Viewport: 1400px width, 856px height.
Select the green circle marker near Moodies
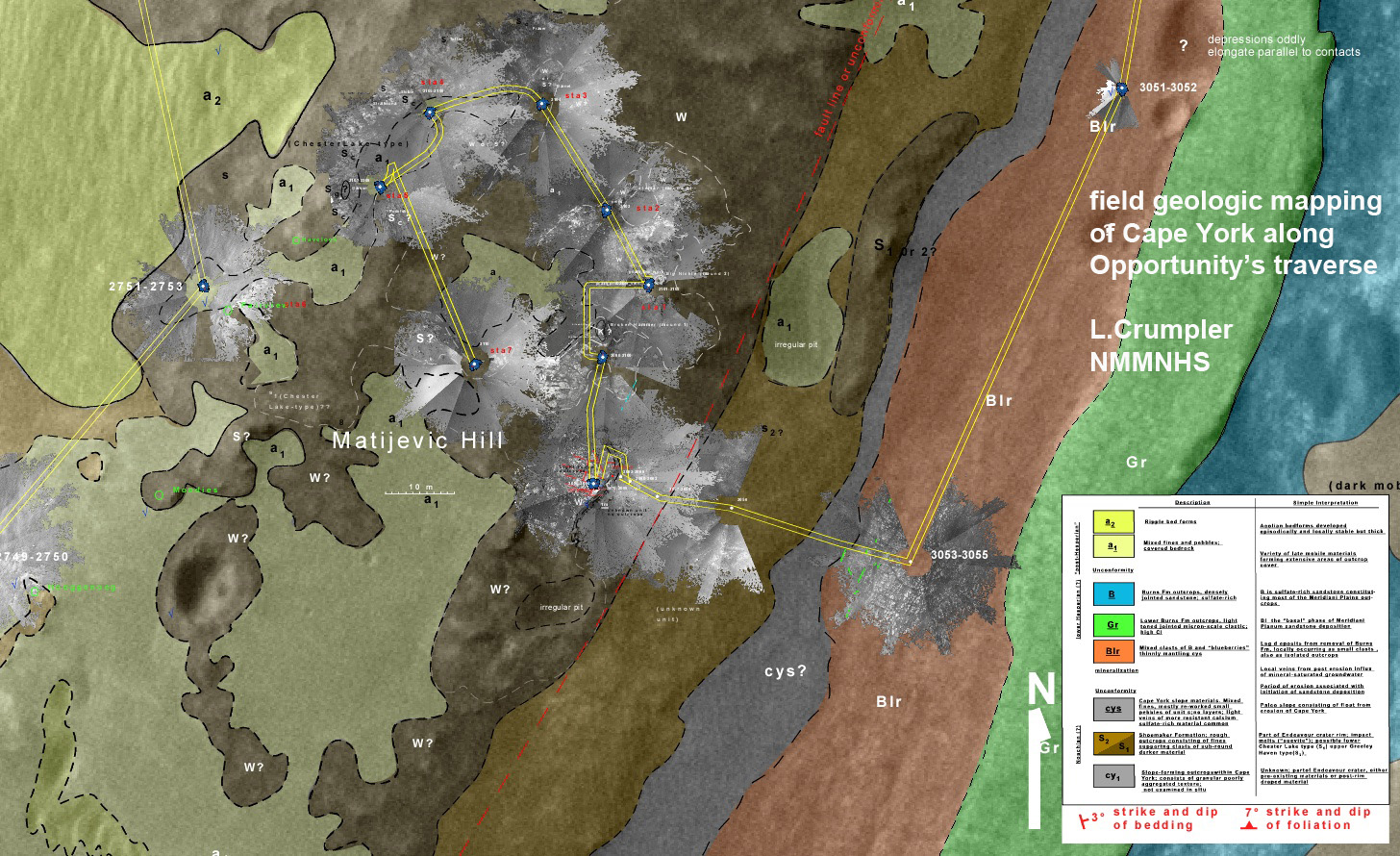coord(160,493)
